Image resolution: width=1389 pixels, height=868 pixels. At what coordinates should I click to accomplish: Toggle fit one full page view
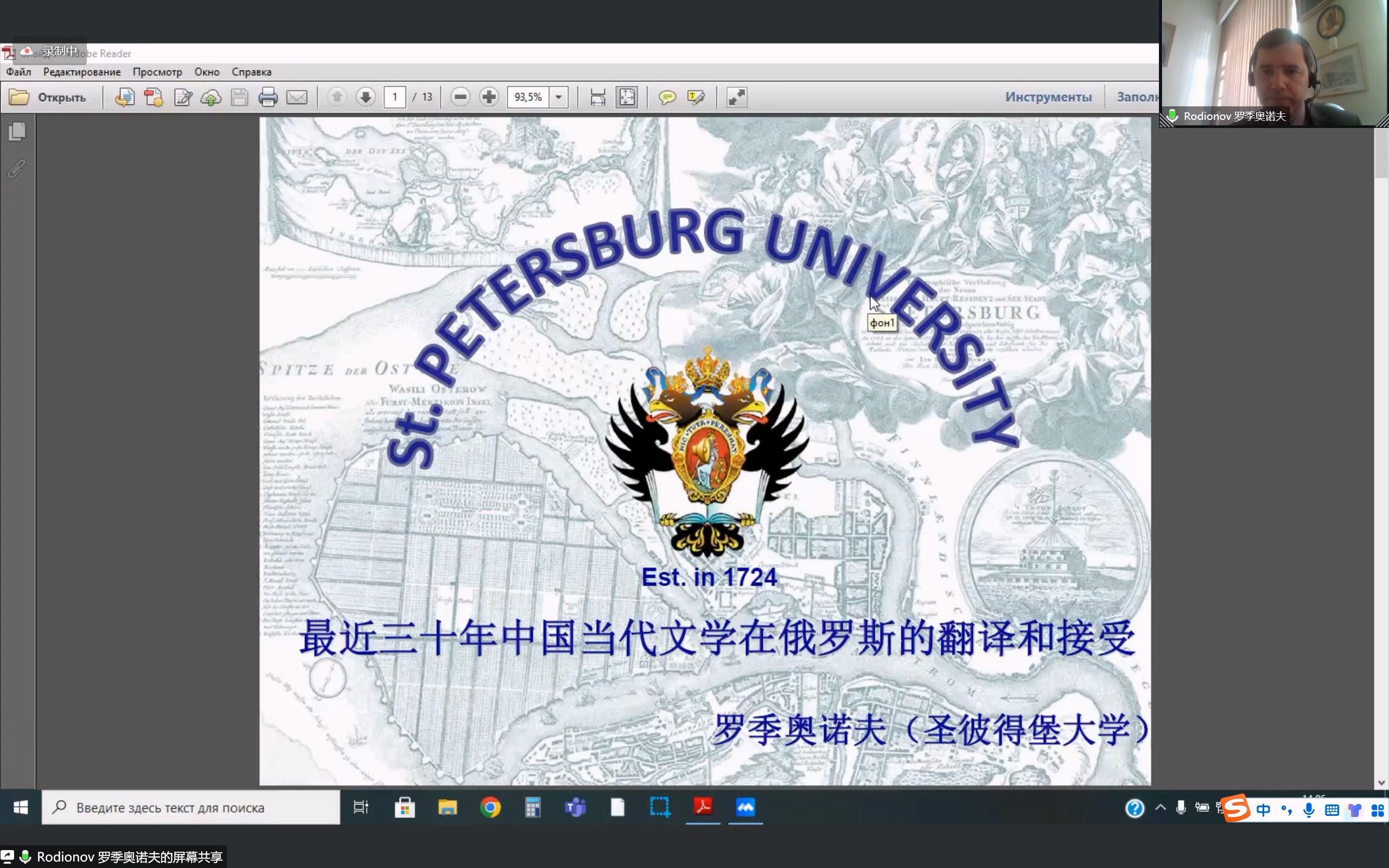(627, 97)
